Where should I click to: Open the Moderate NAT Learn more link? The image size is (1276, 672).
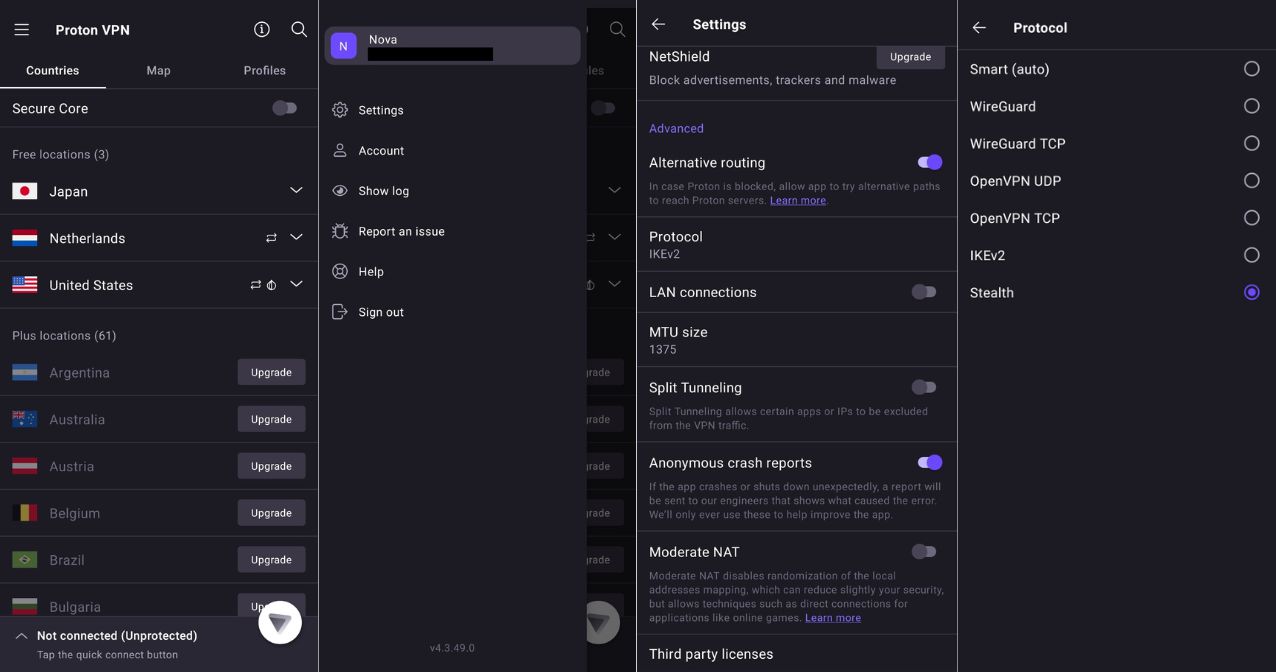pyautogui.click(x=833, y=617)
